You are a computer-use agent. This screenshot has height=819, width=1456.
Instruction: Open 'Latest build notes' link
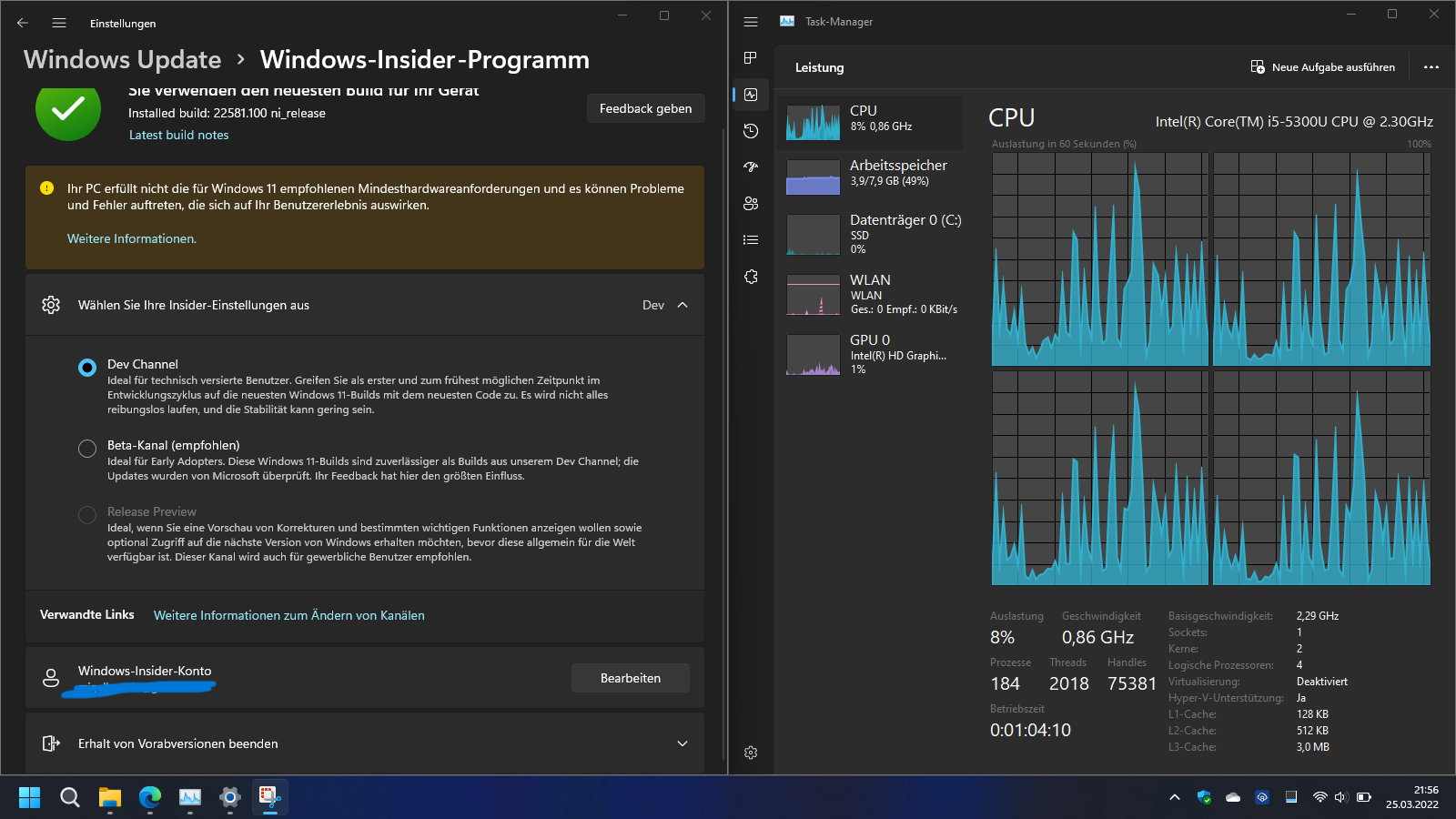[x=178, y=134]
